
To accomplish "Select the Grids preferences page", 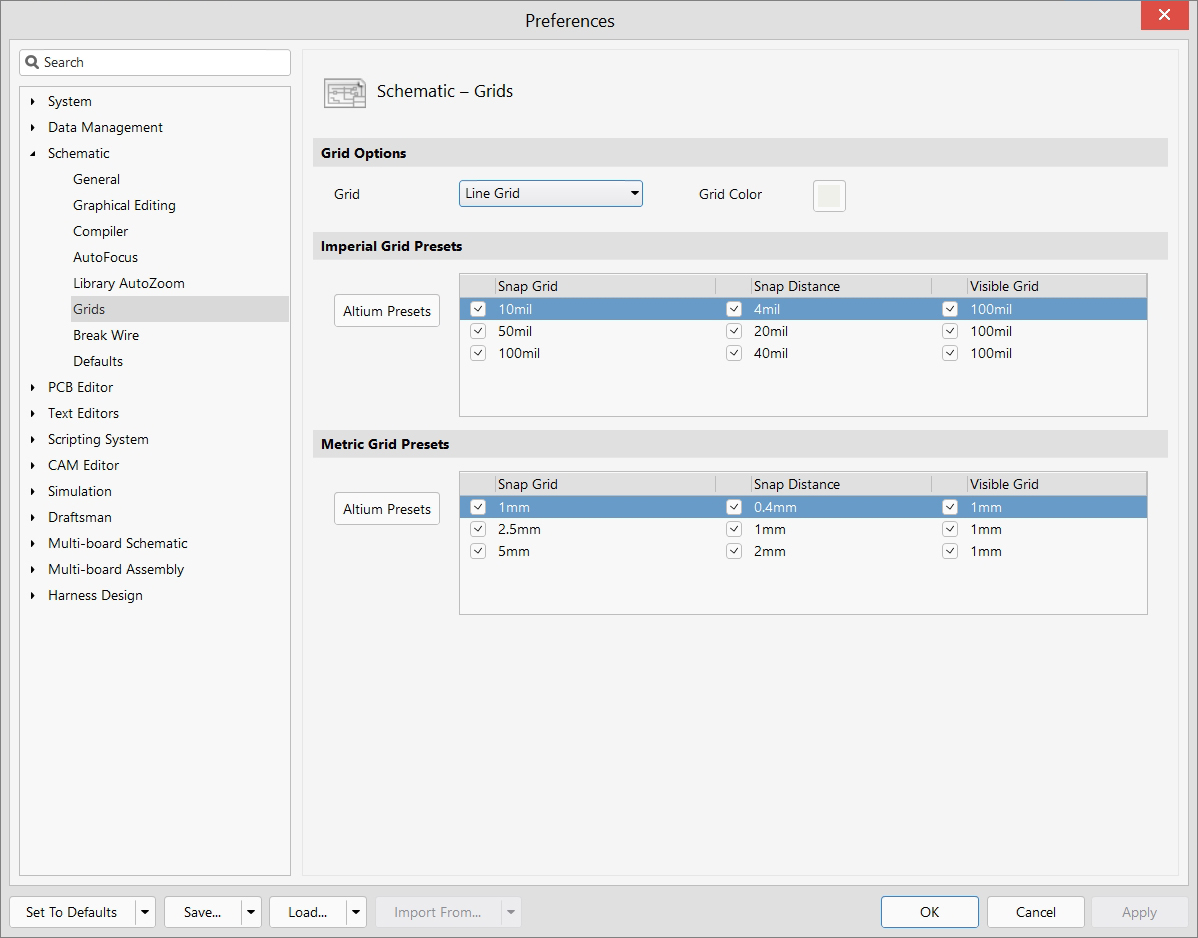I will pos(180,309).
